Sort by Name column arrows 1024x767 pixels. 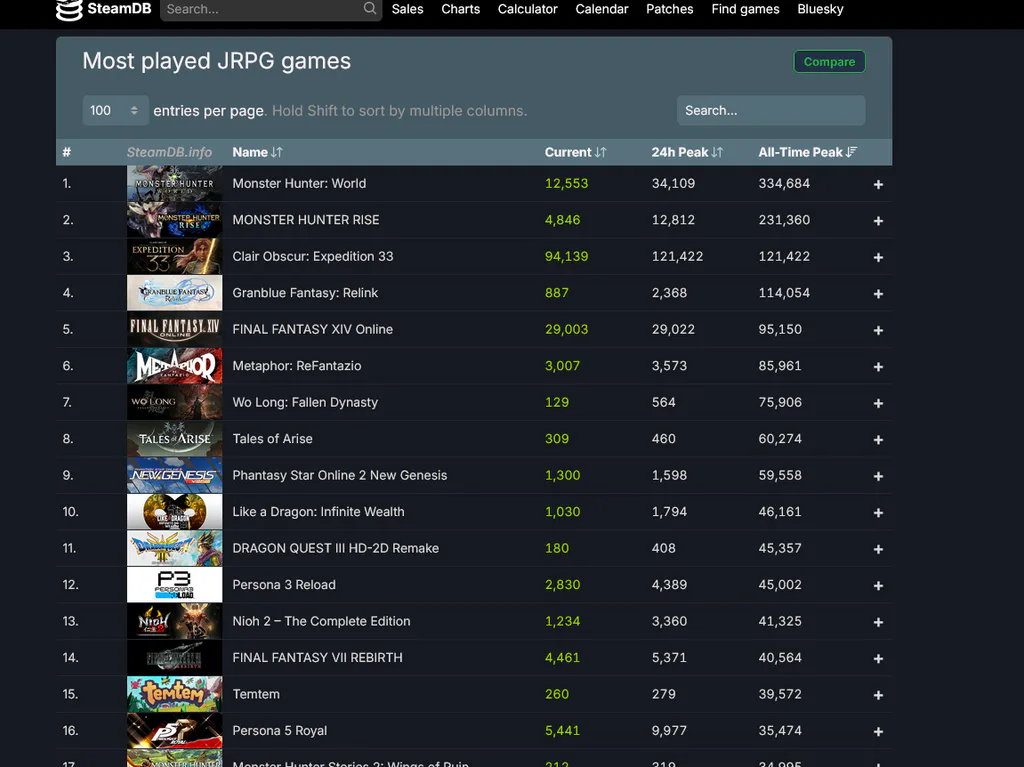(277, 152)
